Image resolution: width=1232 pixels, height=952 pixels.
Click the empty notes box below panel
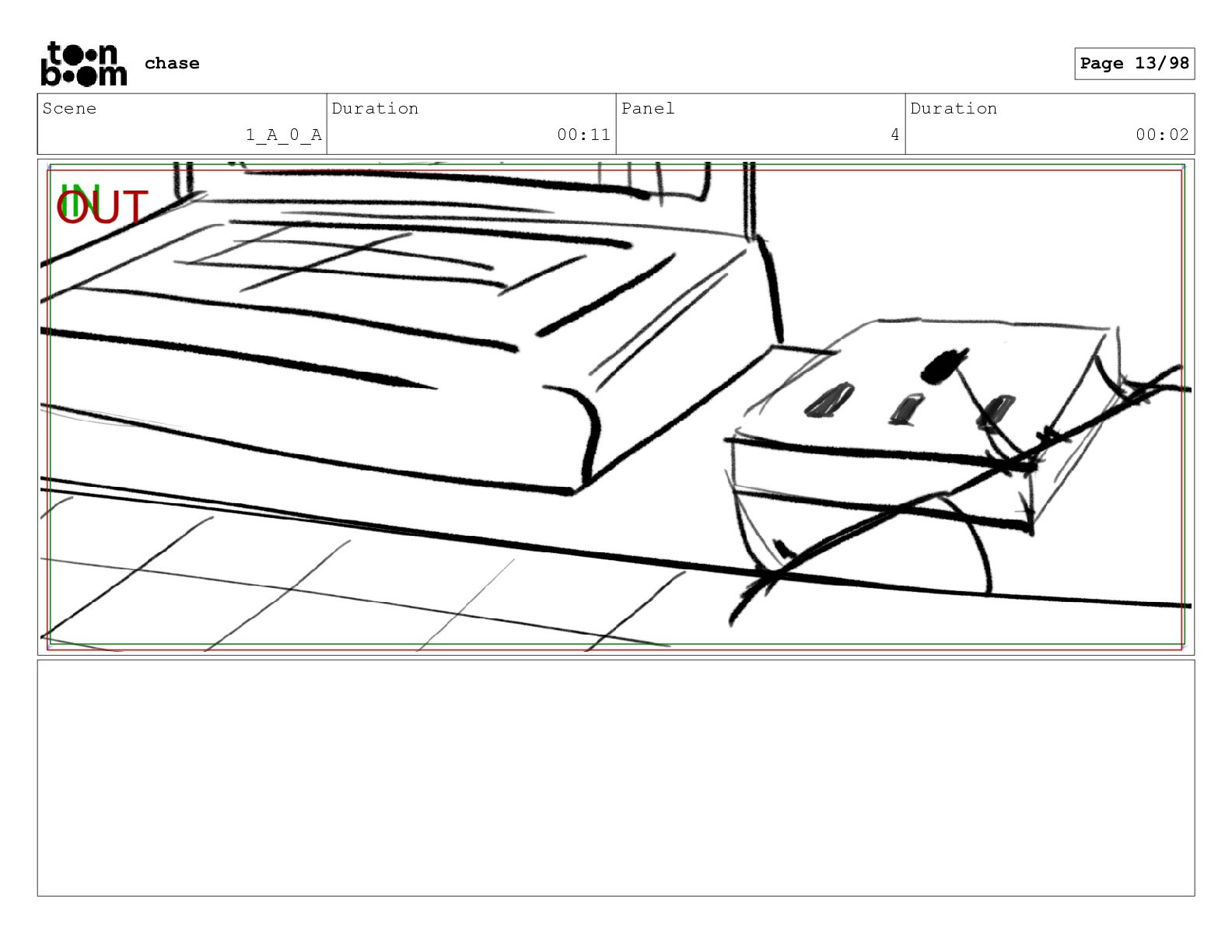(616, 778)
